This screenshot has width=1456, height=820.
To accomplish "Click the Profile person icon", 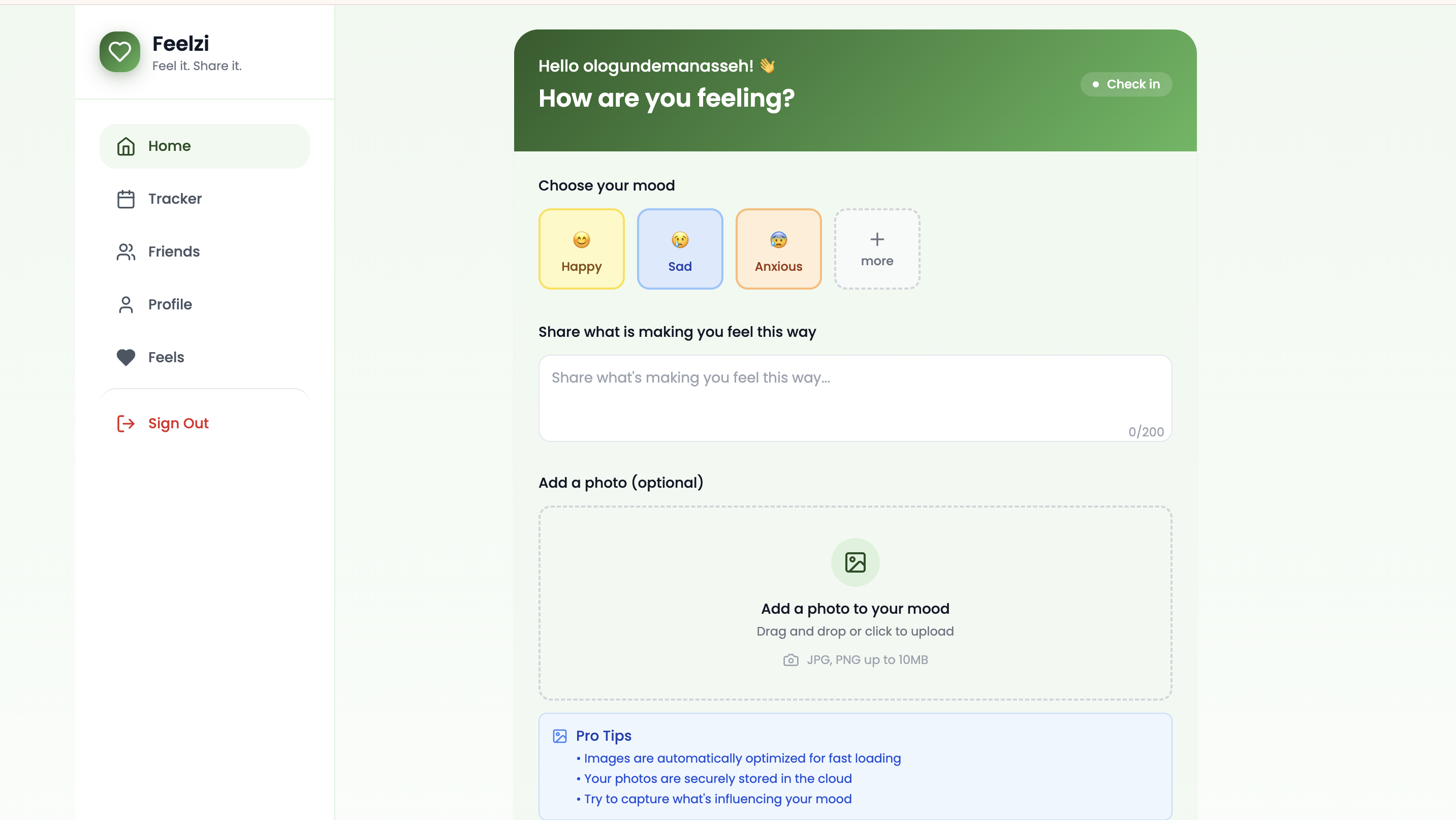I will [125, 305].
